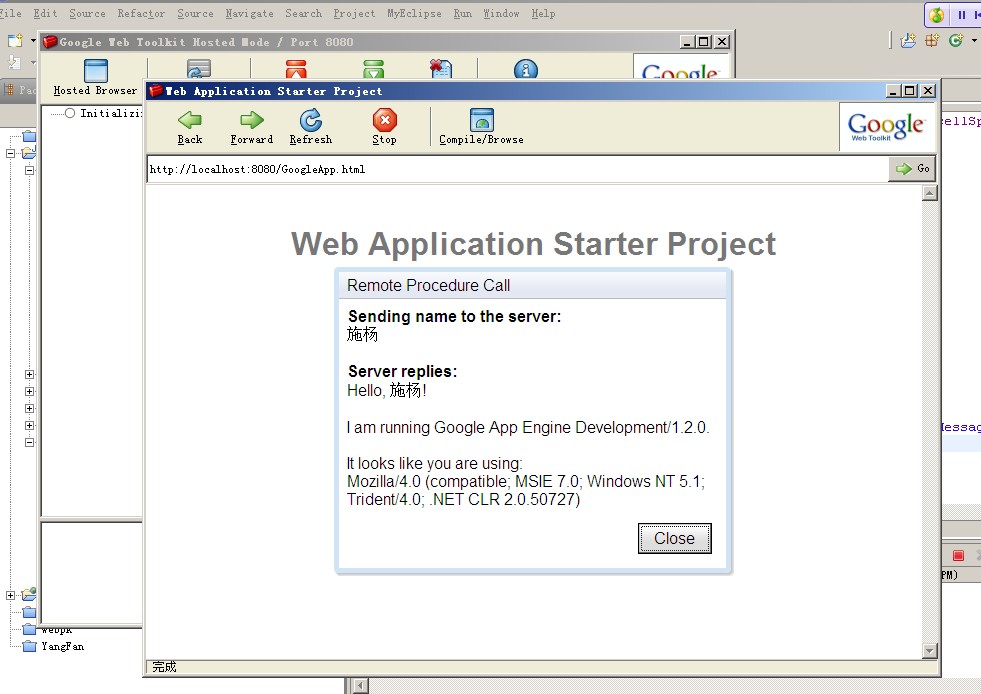981x694 pixels.
Task: Click the 'Server replies:' label
Action: click(x=402, y=371)
